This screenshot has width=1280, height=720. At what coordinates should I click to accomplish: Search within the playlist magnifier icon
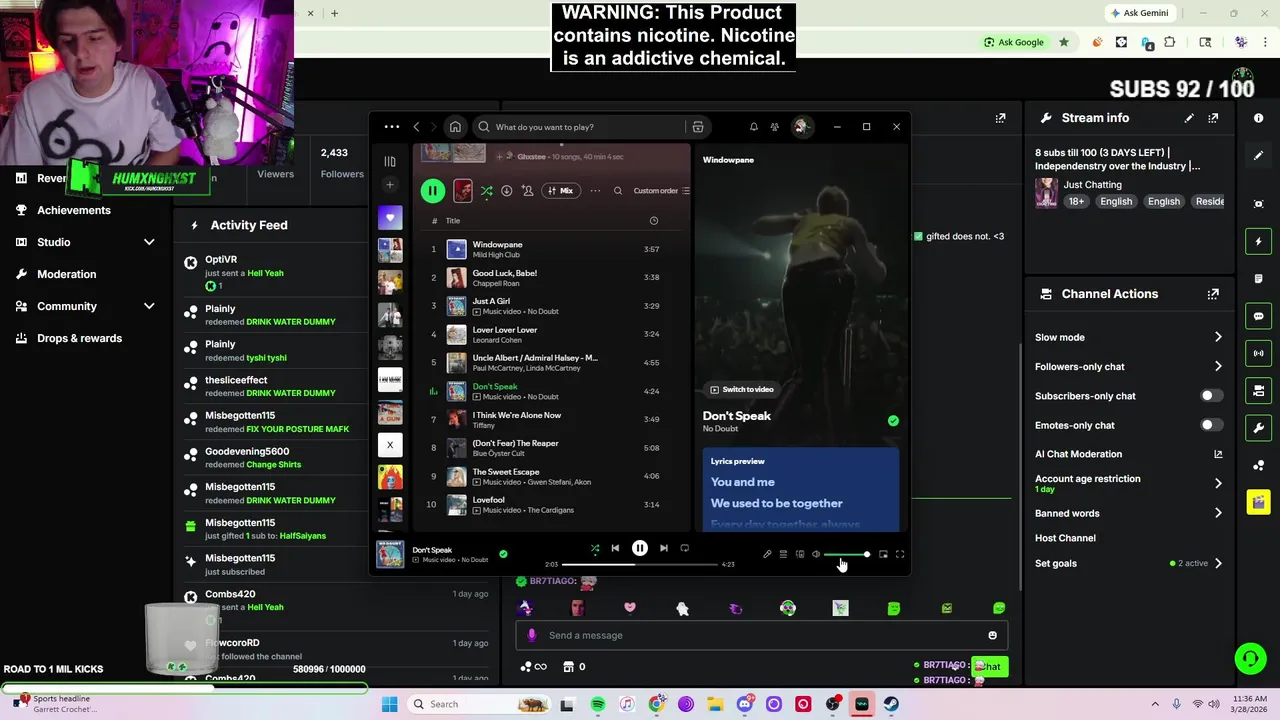618,191
